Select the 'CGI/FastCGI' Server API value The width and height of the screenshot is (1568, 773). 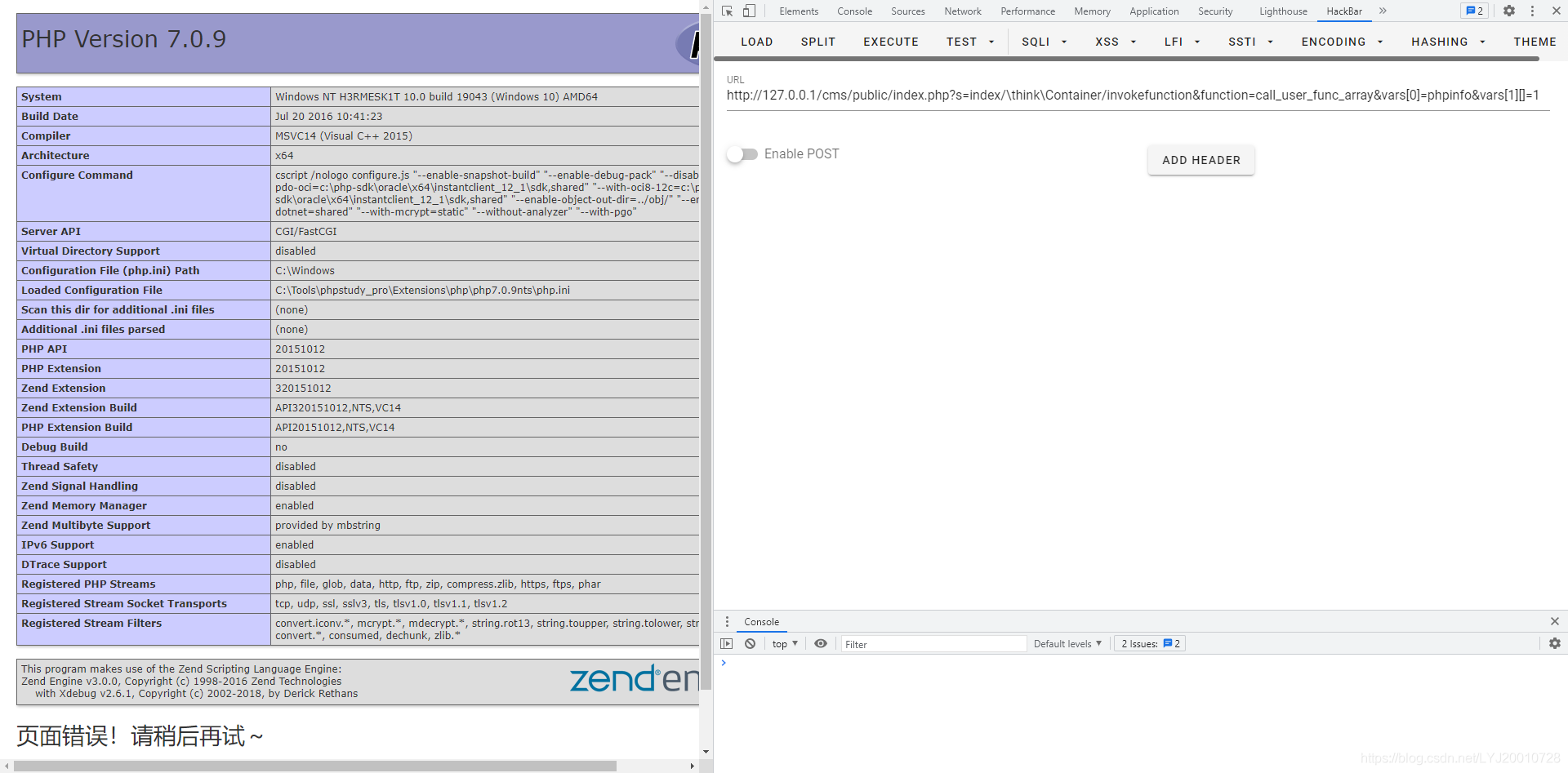pos(305,232)
